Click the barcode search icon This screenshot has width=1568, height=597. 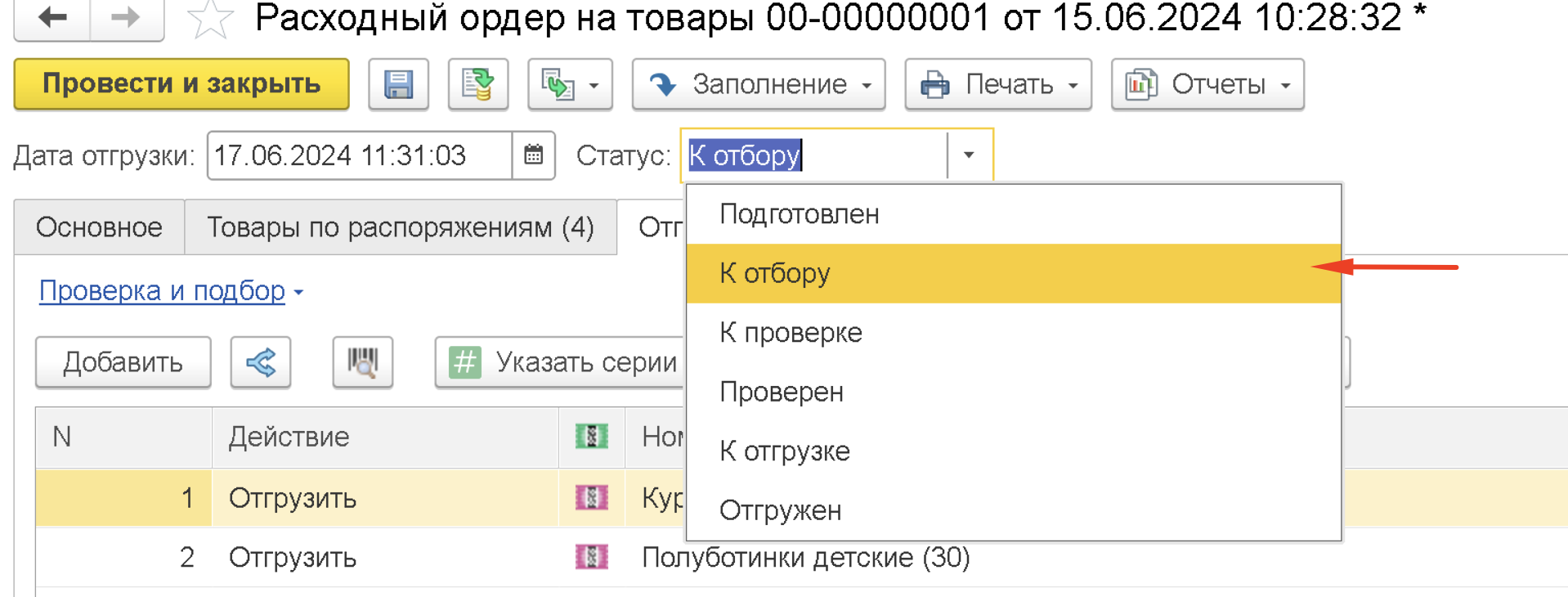tap(363, 362)
